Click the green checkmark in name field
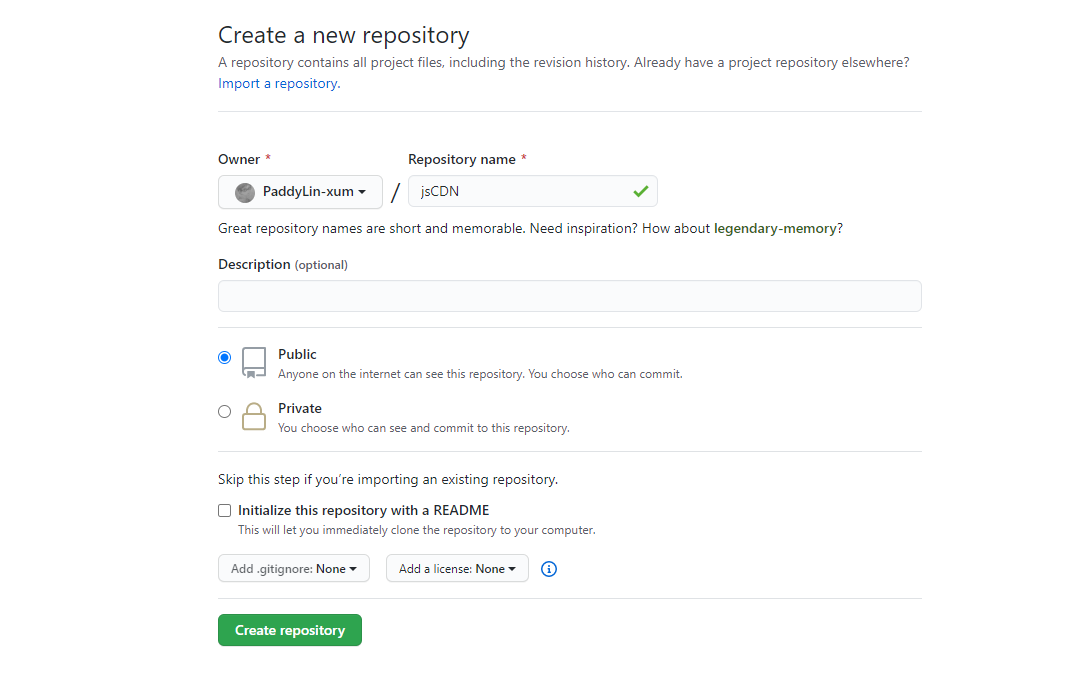This screenshot has width=1085, height=673. [641, 192]
